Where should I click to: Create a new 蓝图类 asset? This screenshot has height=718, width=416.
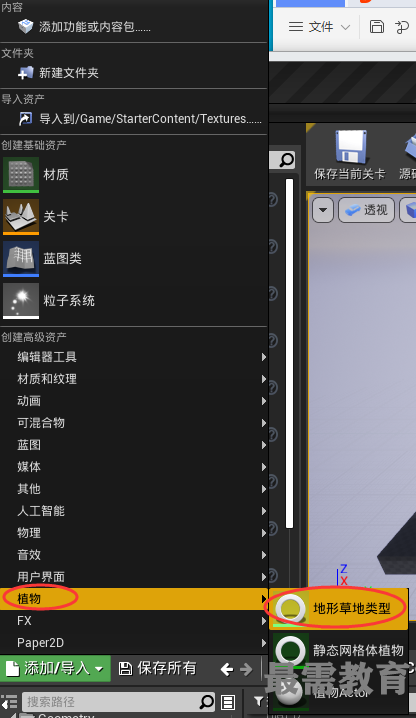tap(133, 259)
